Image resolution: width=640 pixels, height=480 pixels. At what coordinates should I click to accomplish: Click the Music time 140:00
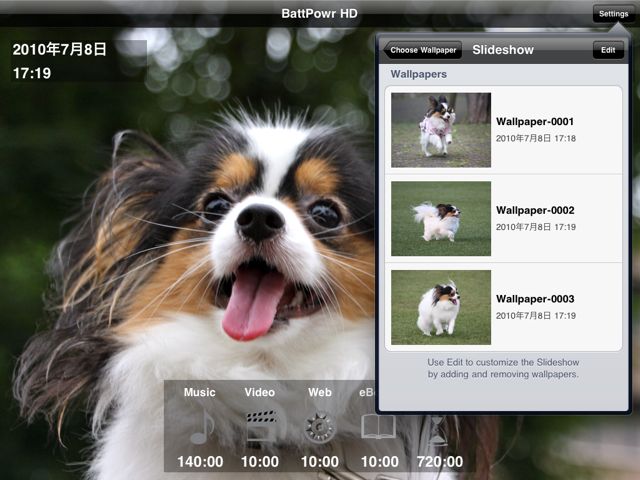pyautogui.click(x=200, y=462)
